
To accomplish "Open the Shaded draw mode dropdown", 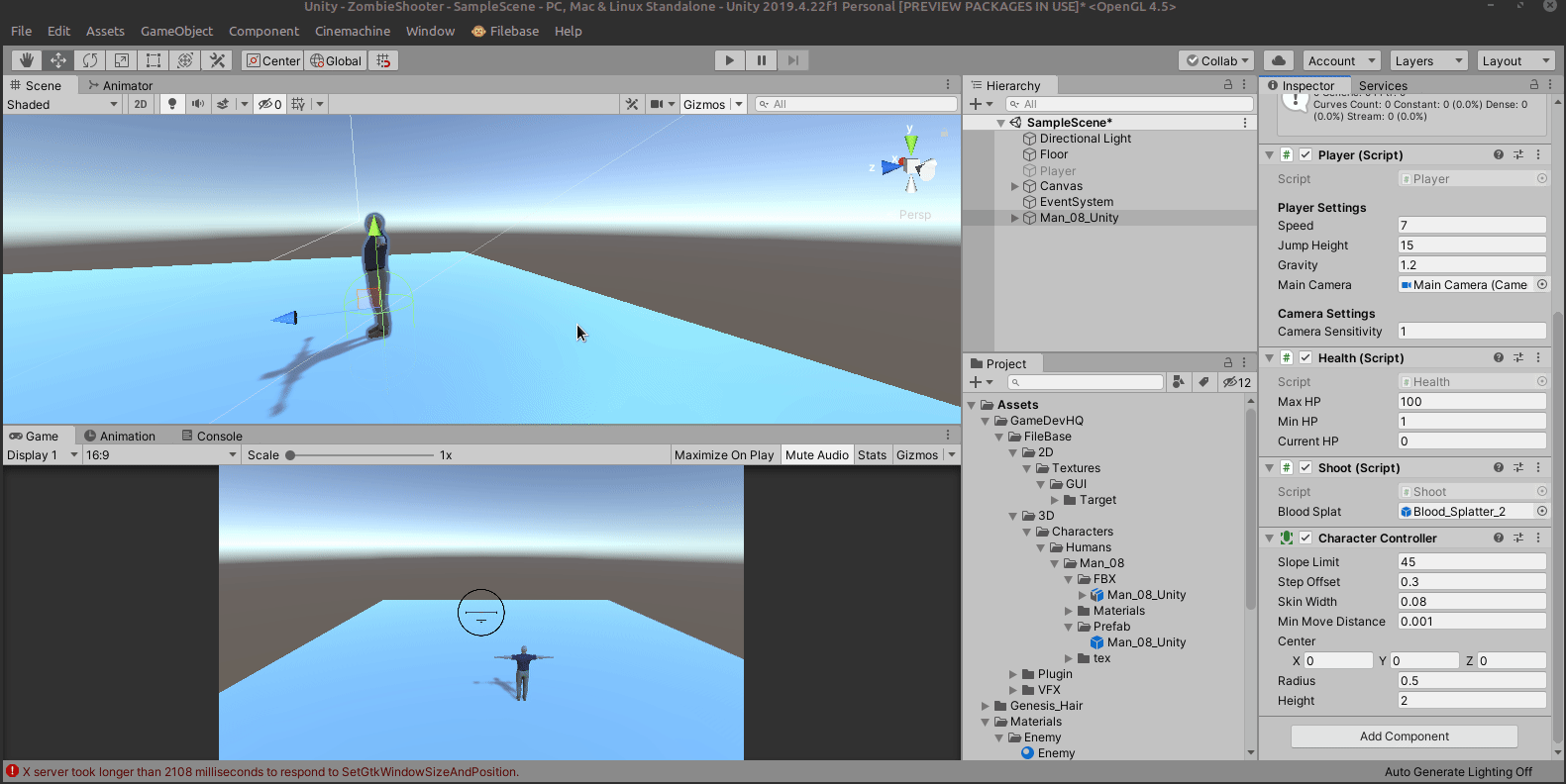I will [x=62, y=104].
